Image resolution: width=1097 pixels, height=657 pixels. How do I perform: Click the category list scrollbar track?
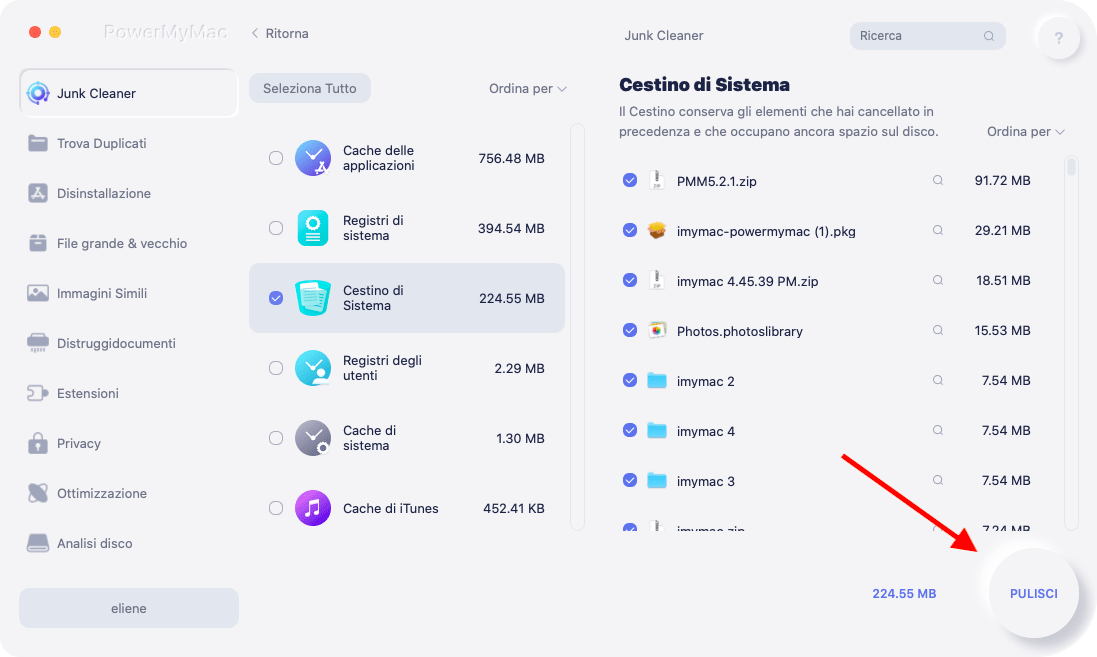point(577,327)
